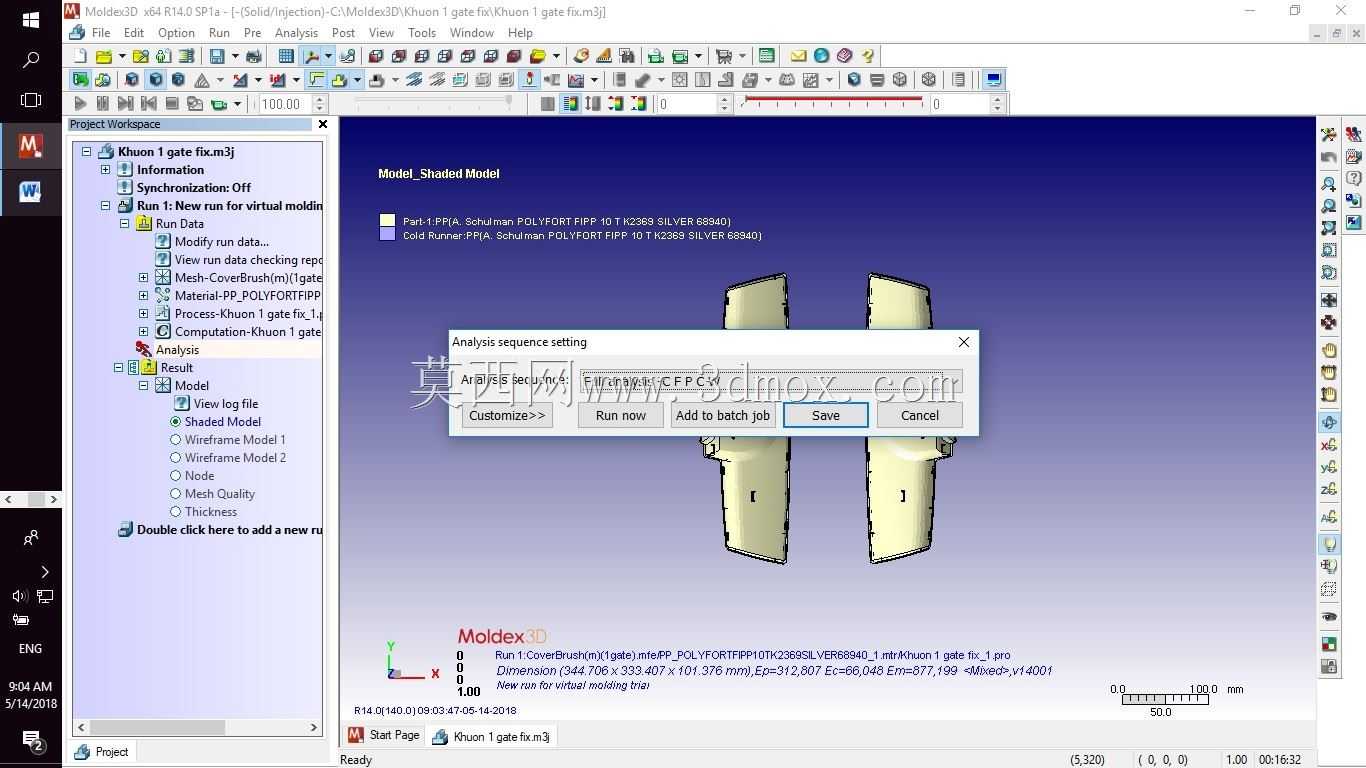
Task: Click the yellow question mark help icon
Action: coord(867,56)
